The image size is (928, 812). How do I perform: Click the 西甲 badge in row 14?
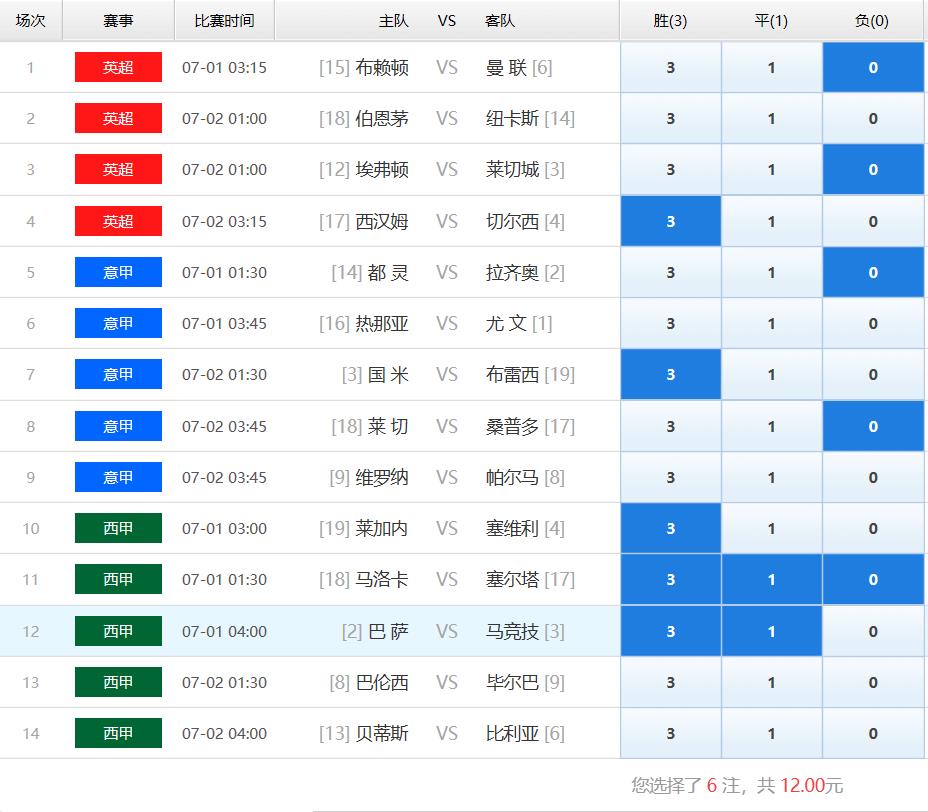[x=118, y=733]
